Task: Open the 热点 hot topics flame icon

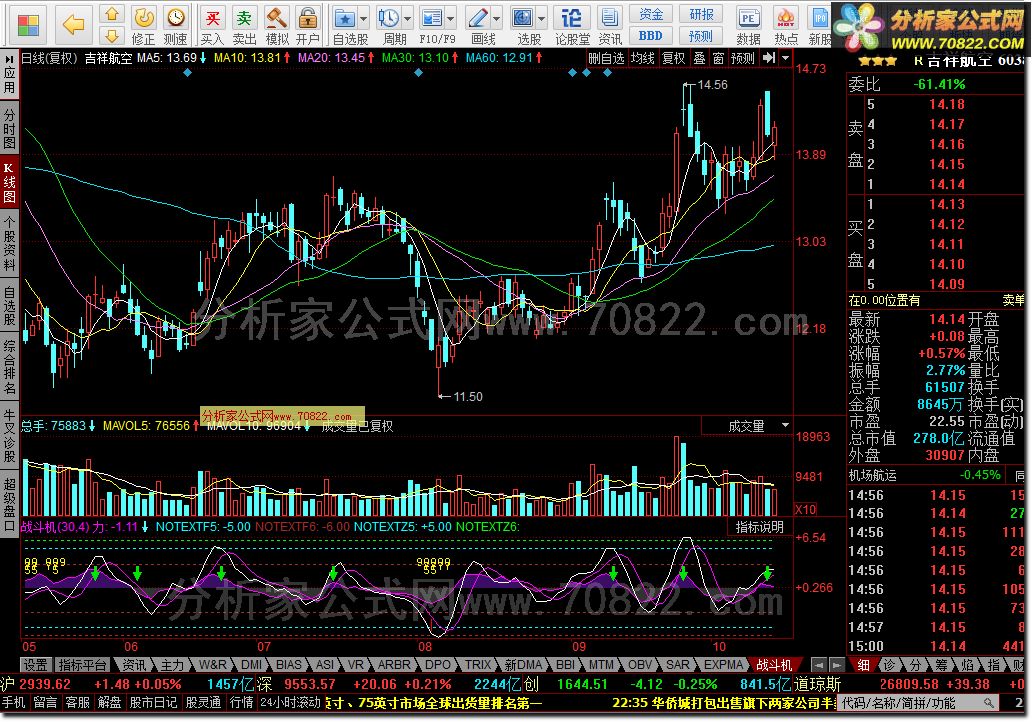Action: (786, 25)
